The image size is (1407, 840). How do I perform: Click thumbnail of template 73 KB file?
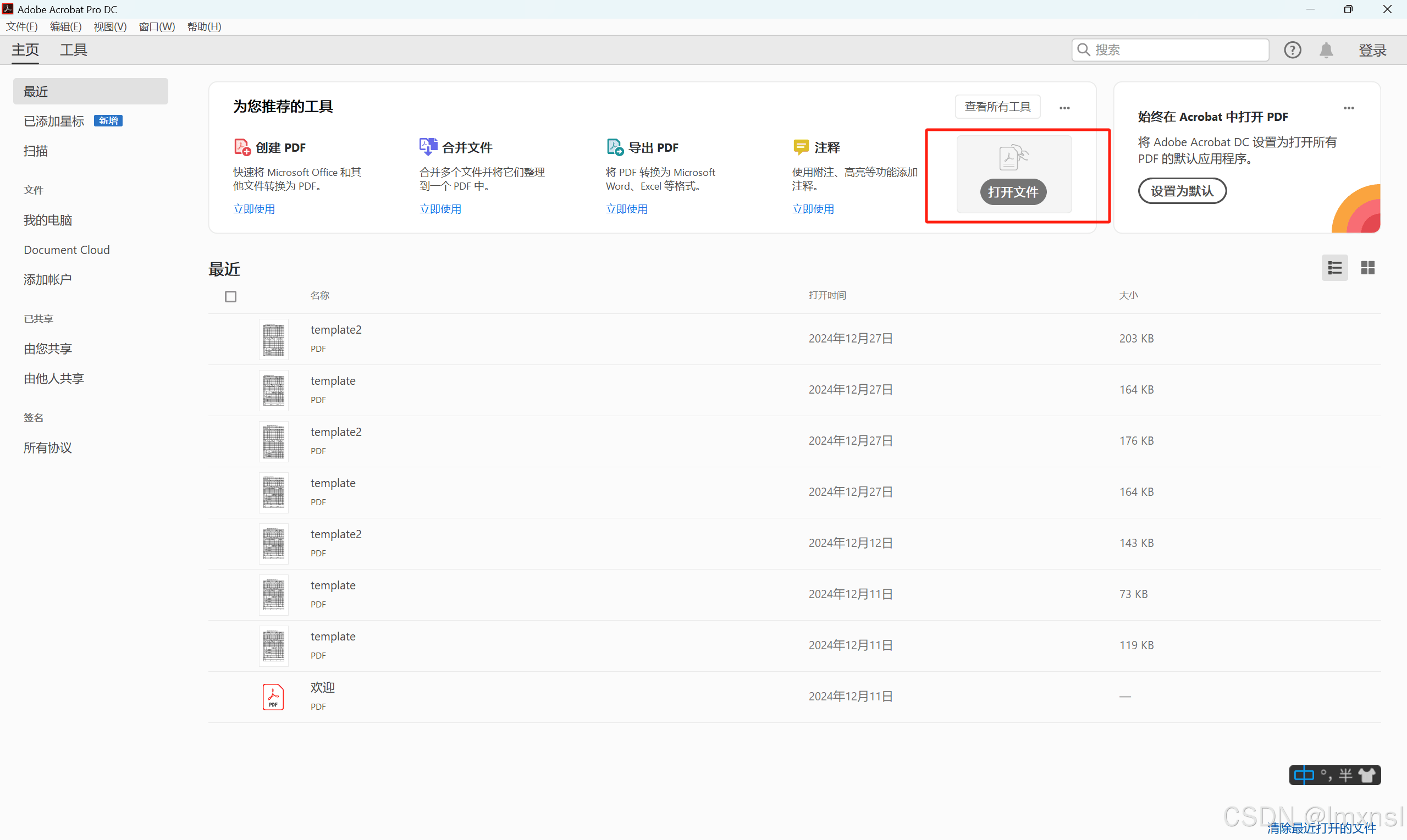[x=273, y=595]
